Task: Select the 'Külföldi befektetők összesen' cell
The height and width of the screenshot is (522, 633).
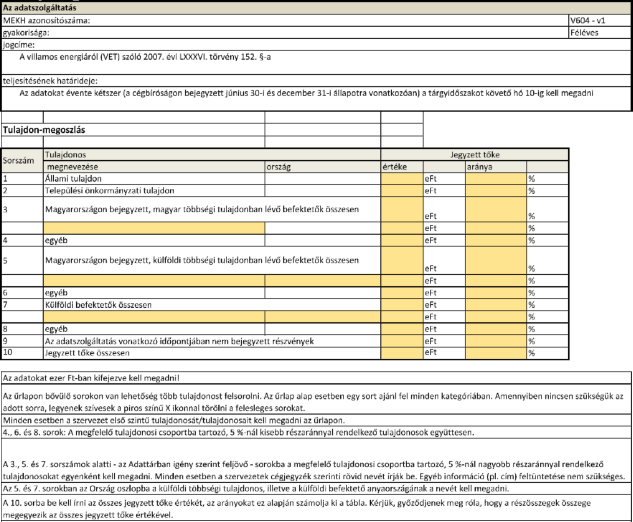Action: coord(212,305)
